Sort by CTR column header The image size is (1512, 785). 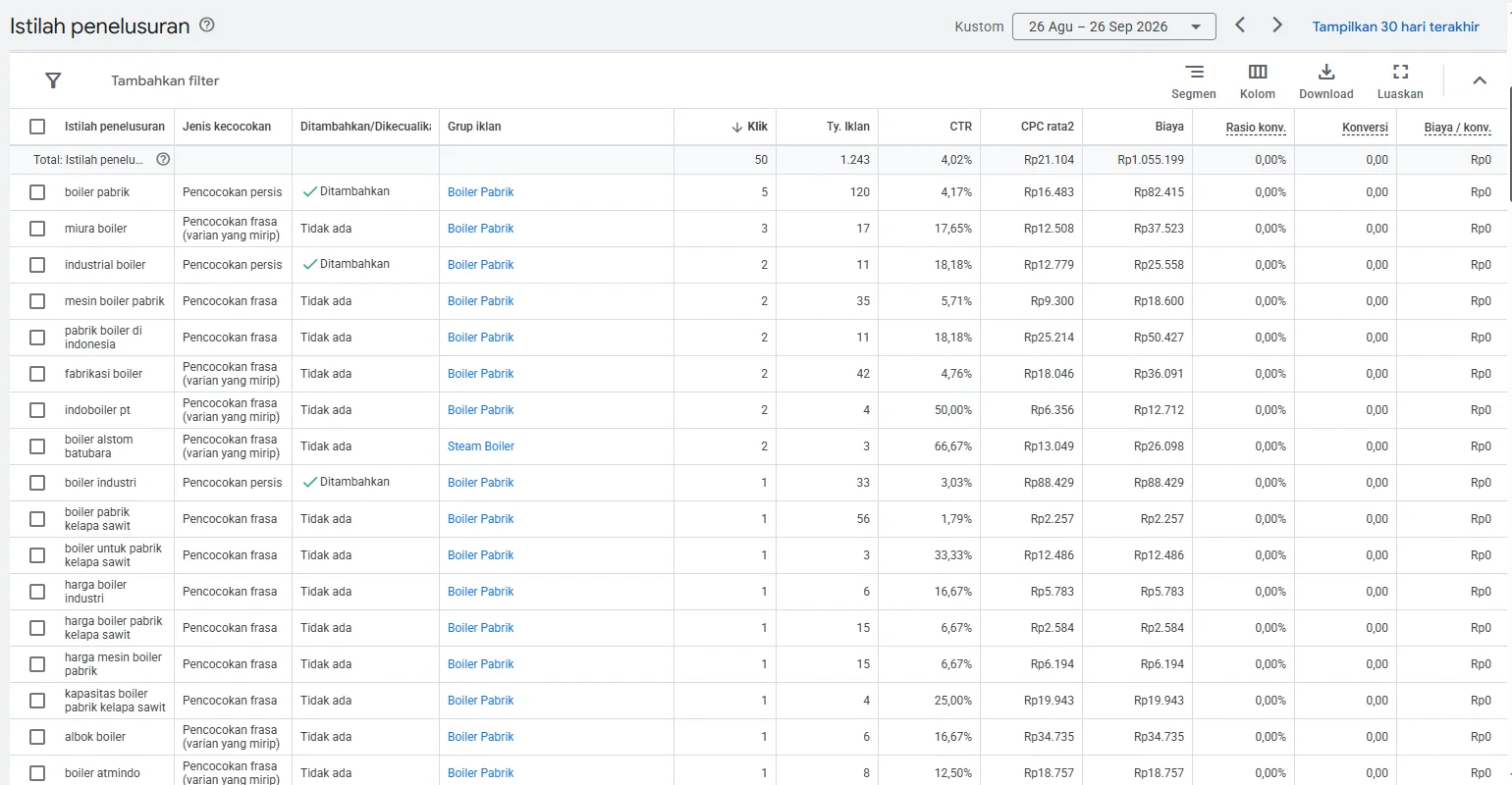[x=961, y=127]
